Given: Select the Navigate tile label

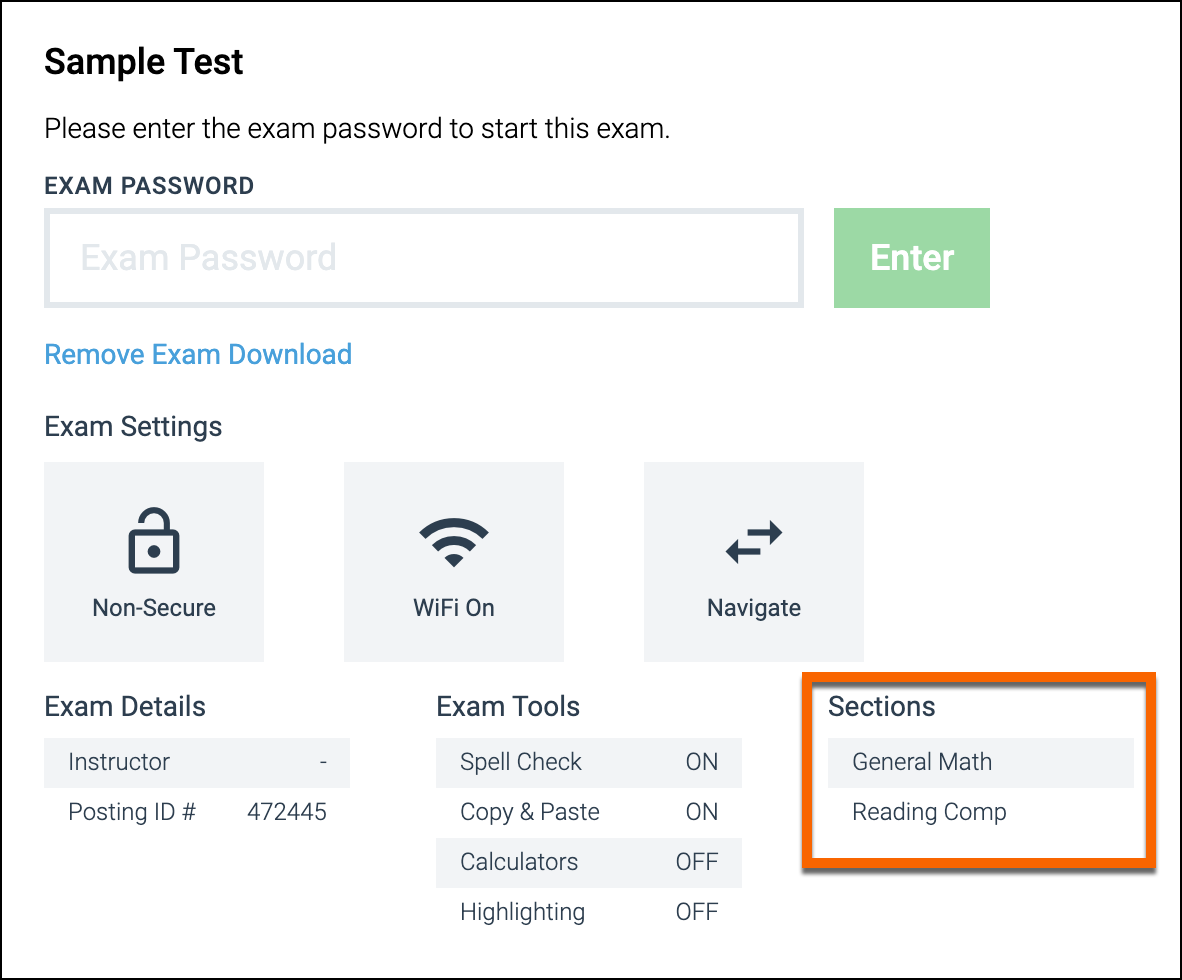Looking at the screenshot, I should point(754,608).
